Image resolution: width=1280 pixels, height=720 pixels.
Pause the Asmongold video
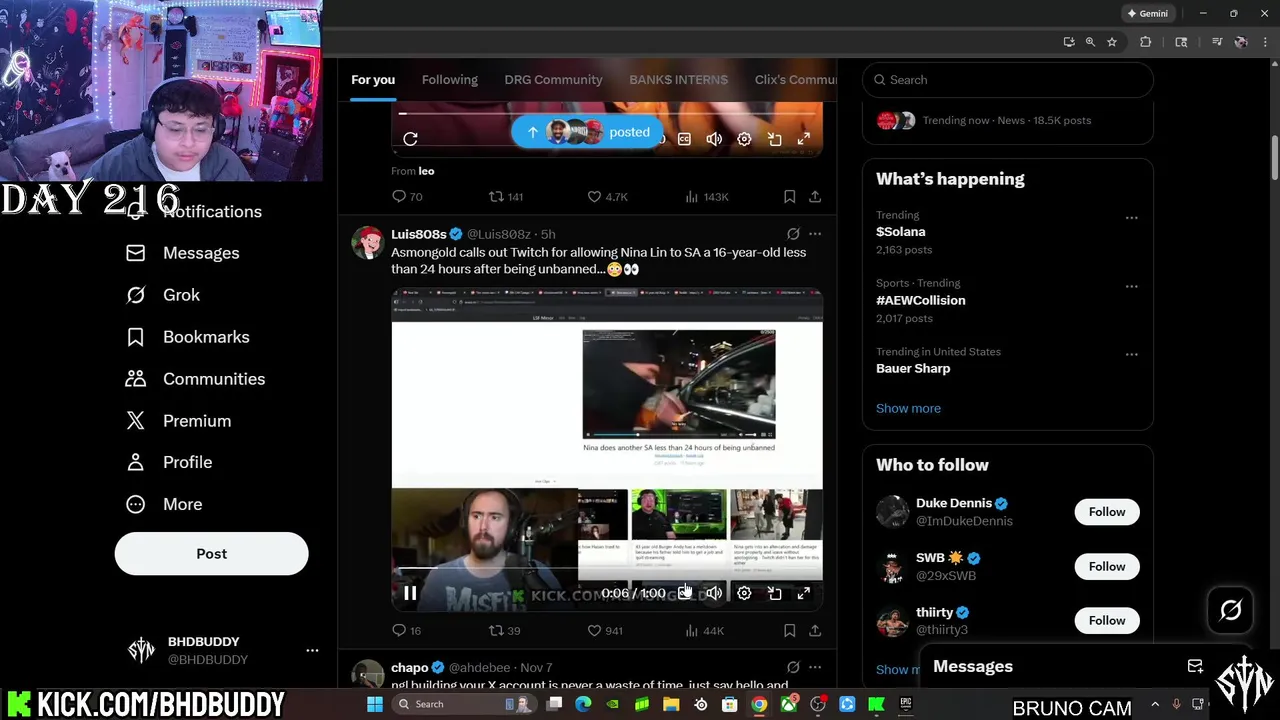tap(410, 593)
